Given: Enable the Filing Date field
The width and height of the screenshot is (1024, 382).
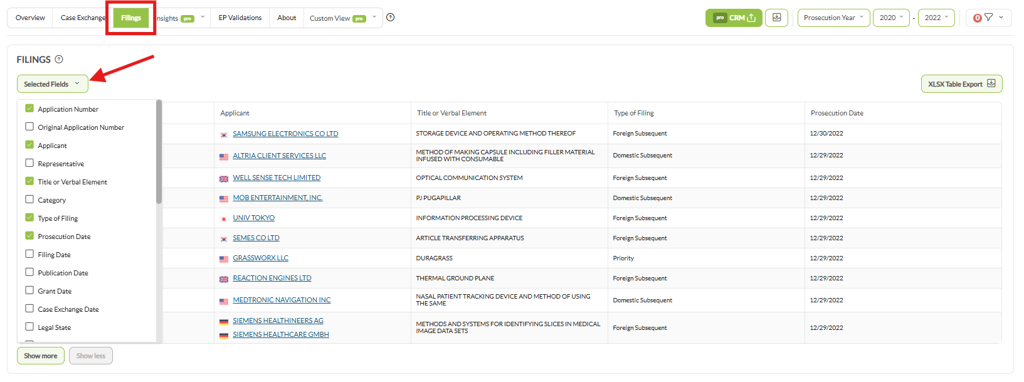Looking at the screenshot, I should coord(29,255).
